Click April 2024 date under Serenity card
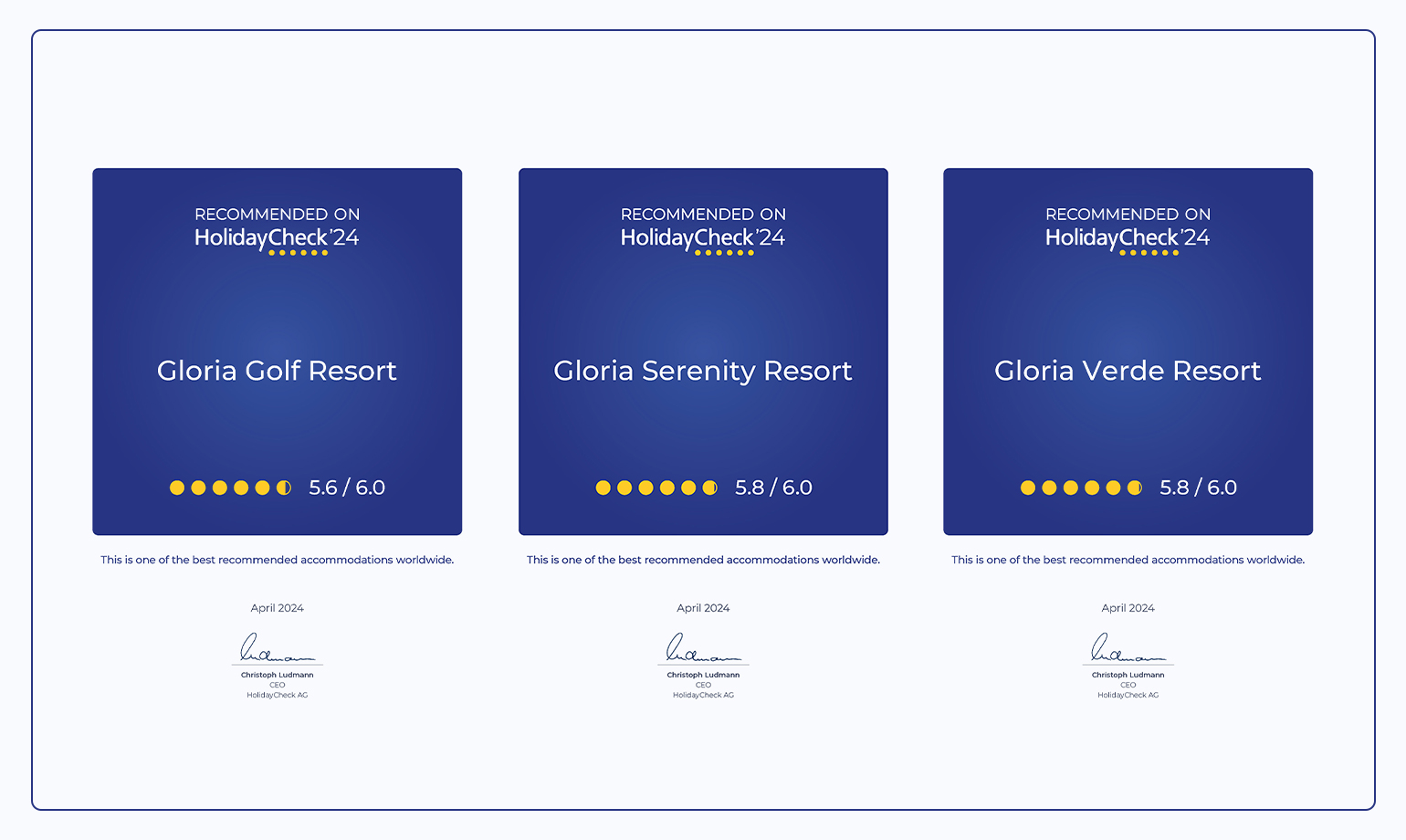 click(703, 608)
